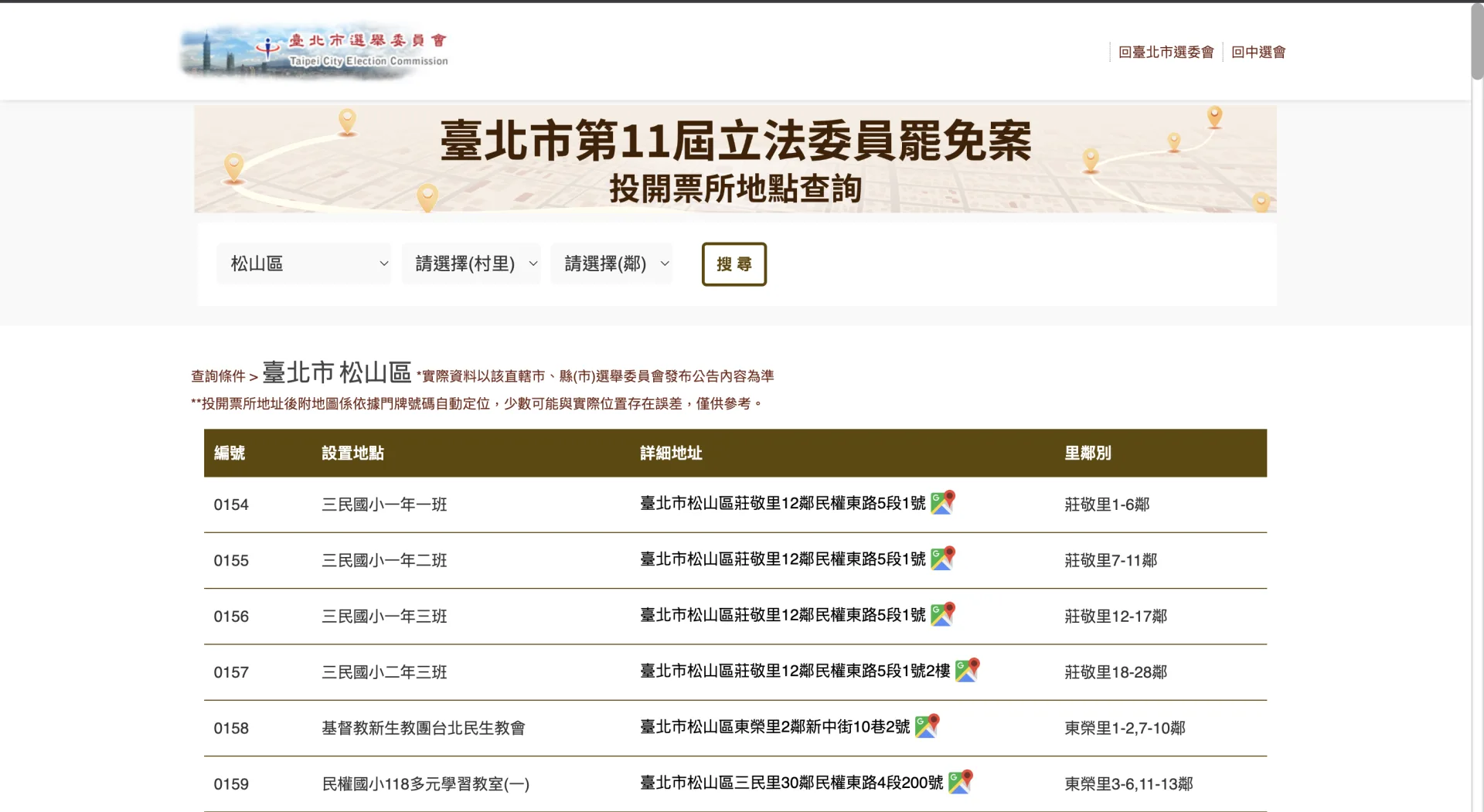Click the Taipei City Election Commission logo
Viewport: 1484px width, 812px height.
point(315,51)
